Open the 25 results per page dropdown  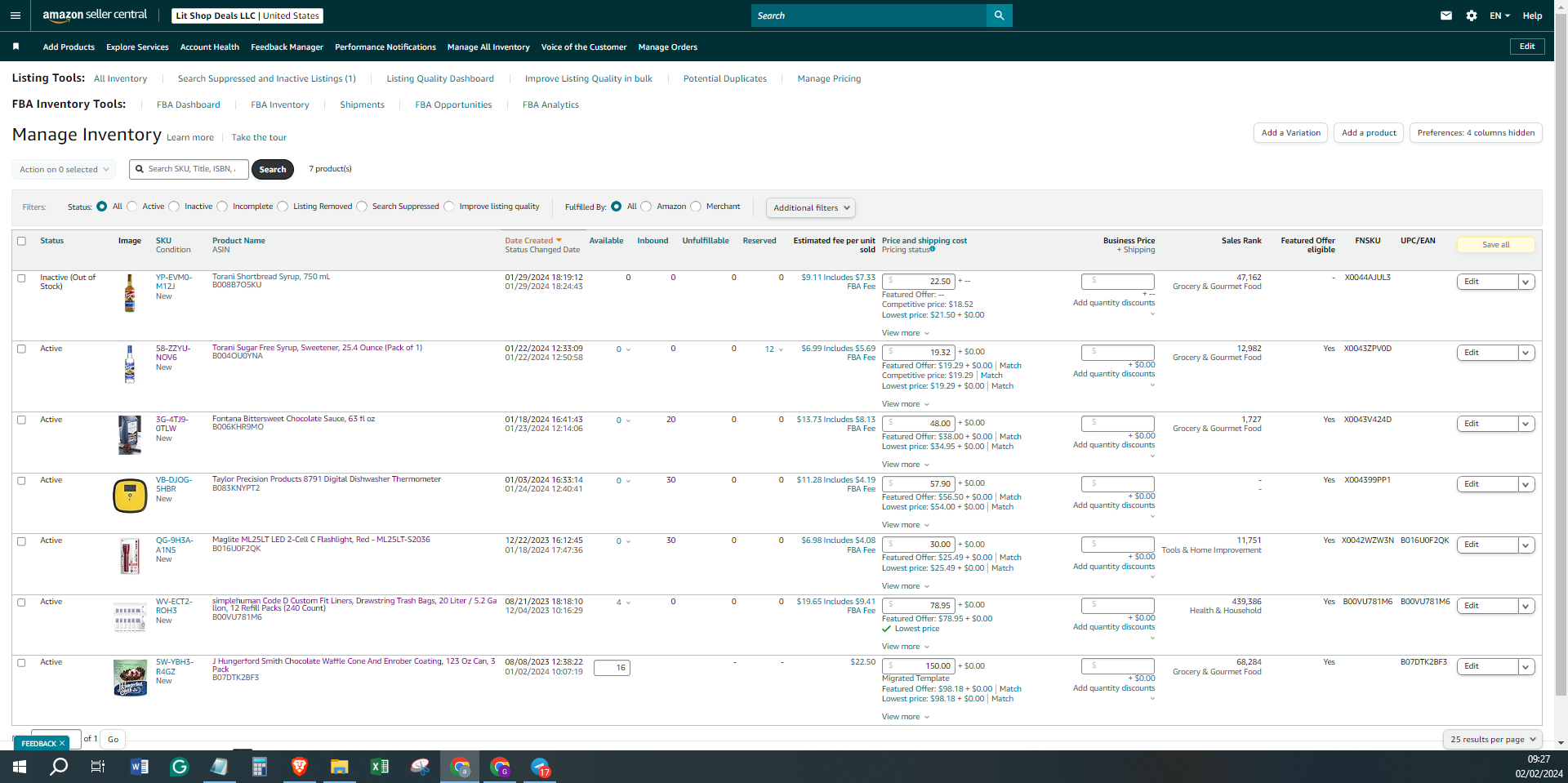point(1493,739)
